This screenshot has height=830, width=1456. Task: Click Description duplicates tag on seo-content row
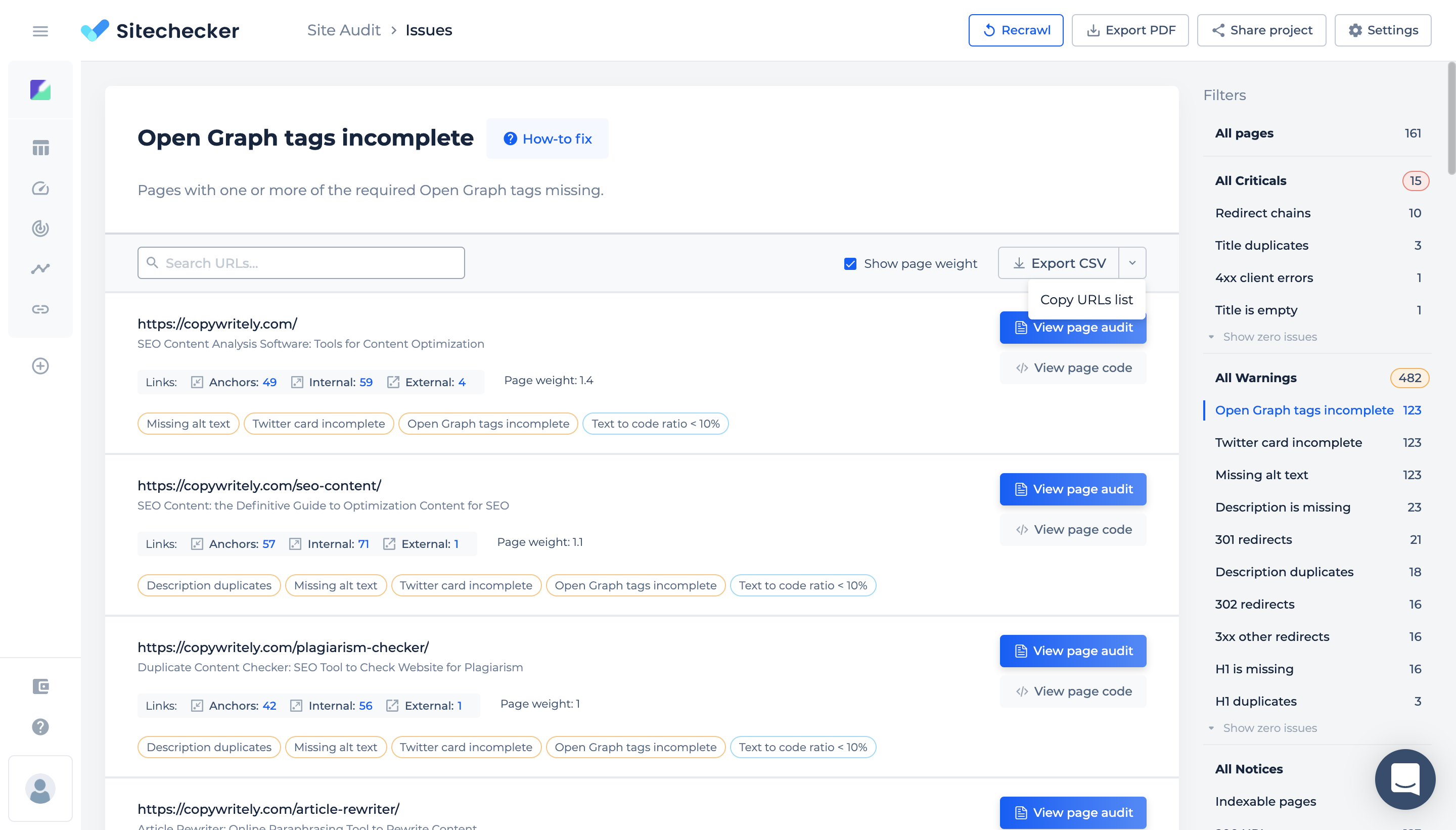click(209, 585)
